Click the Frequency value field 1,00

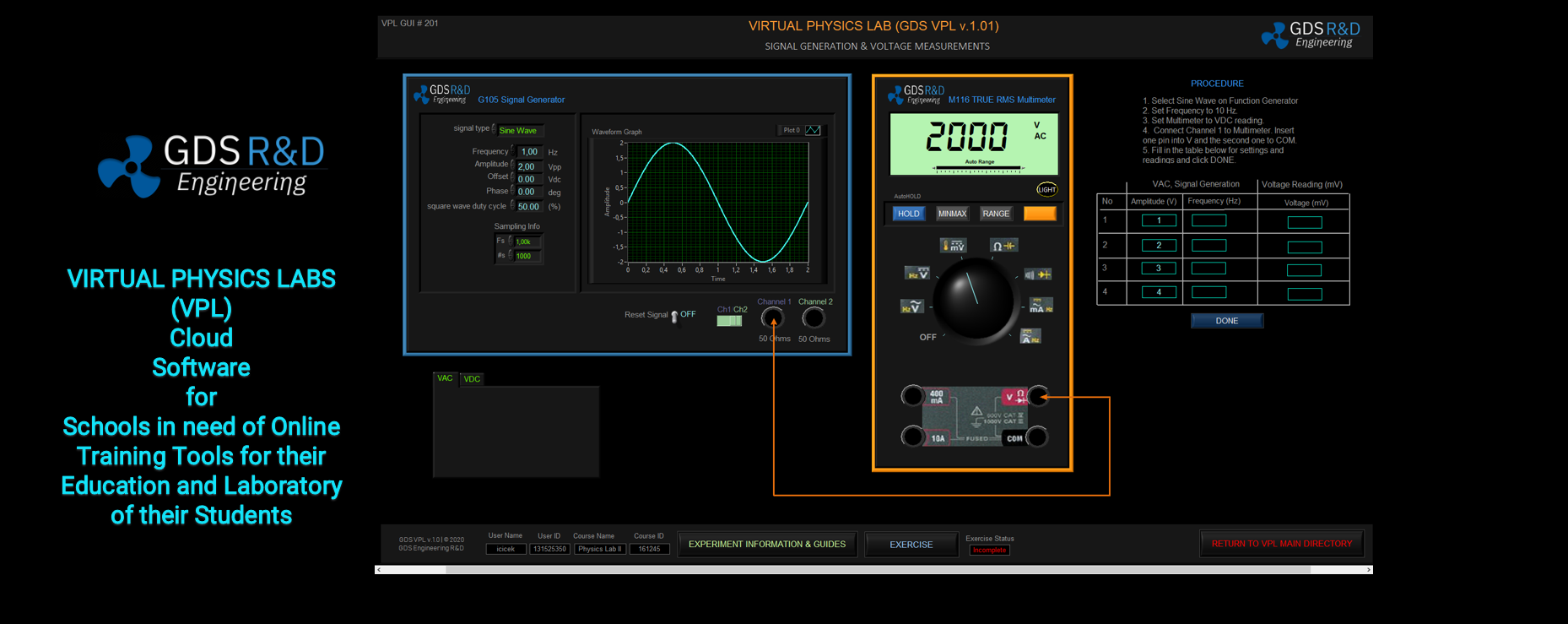(528, 152)
